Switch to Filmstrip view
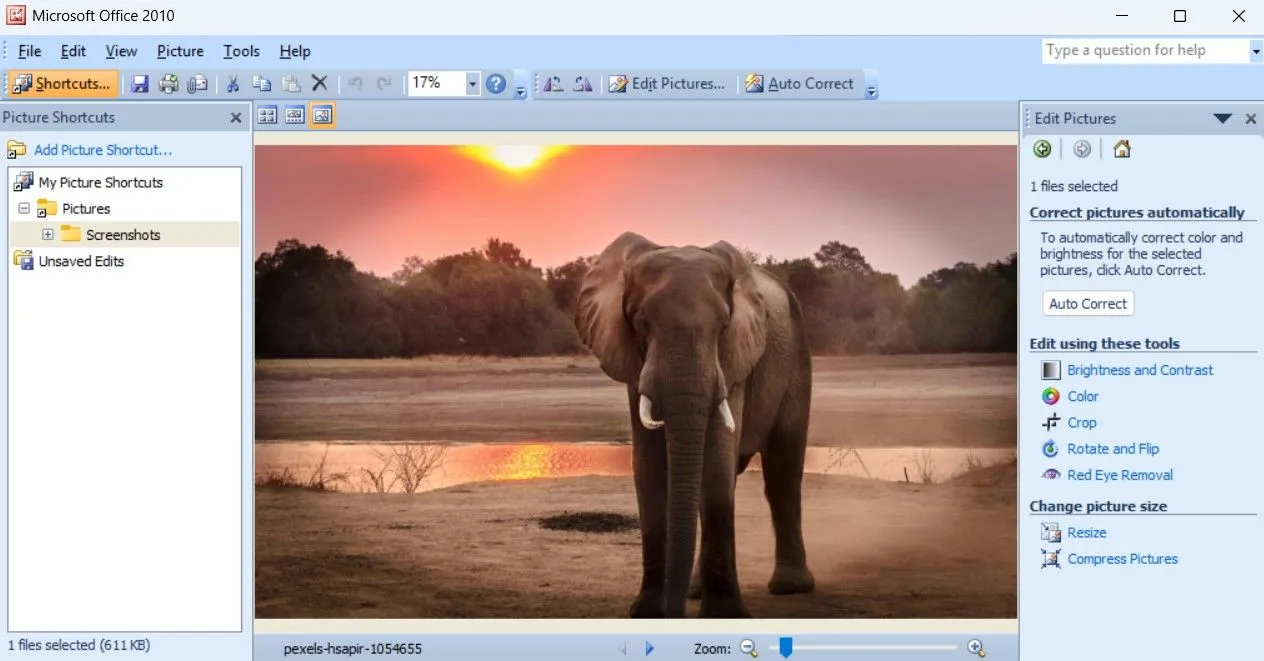Viewport: 1264px width, 661px height. [293, 115]
